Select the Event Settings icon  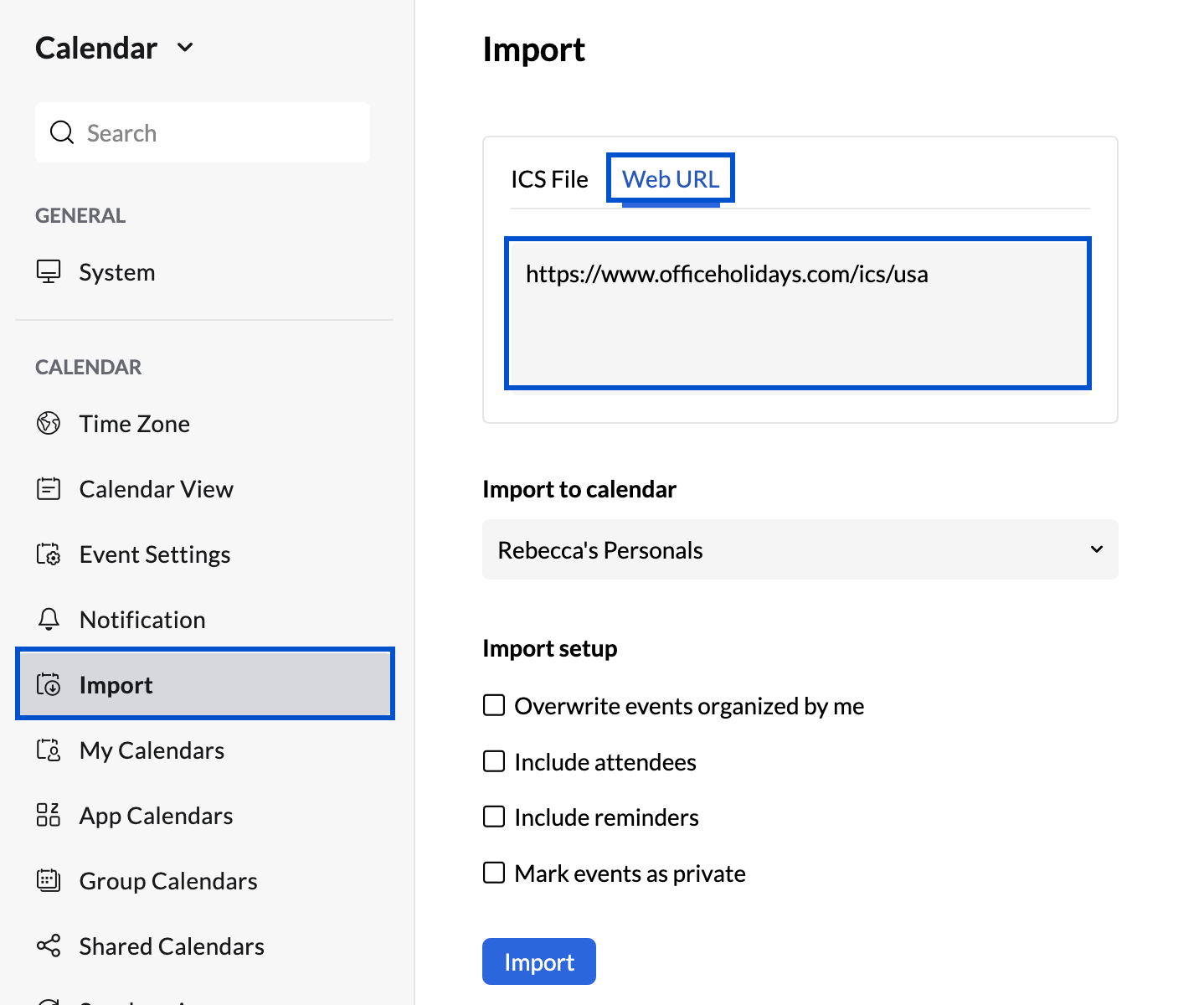click(x=49, y=554)
